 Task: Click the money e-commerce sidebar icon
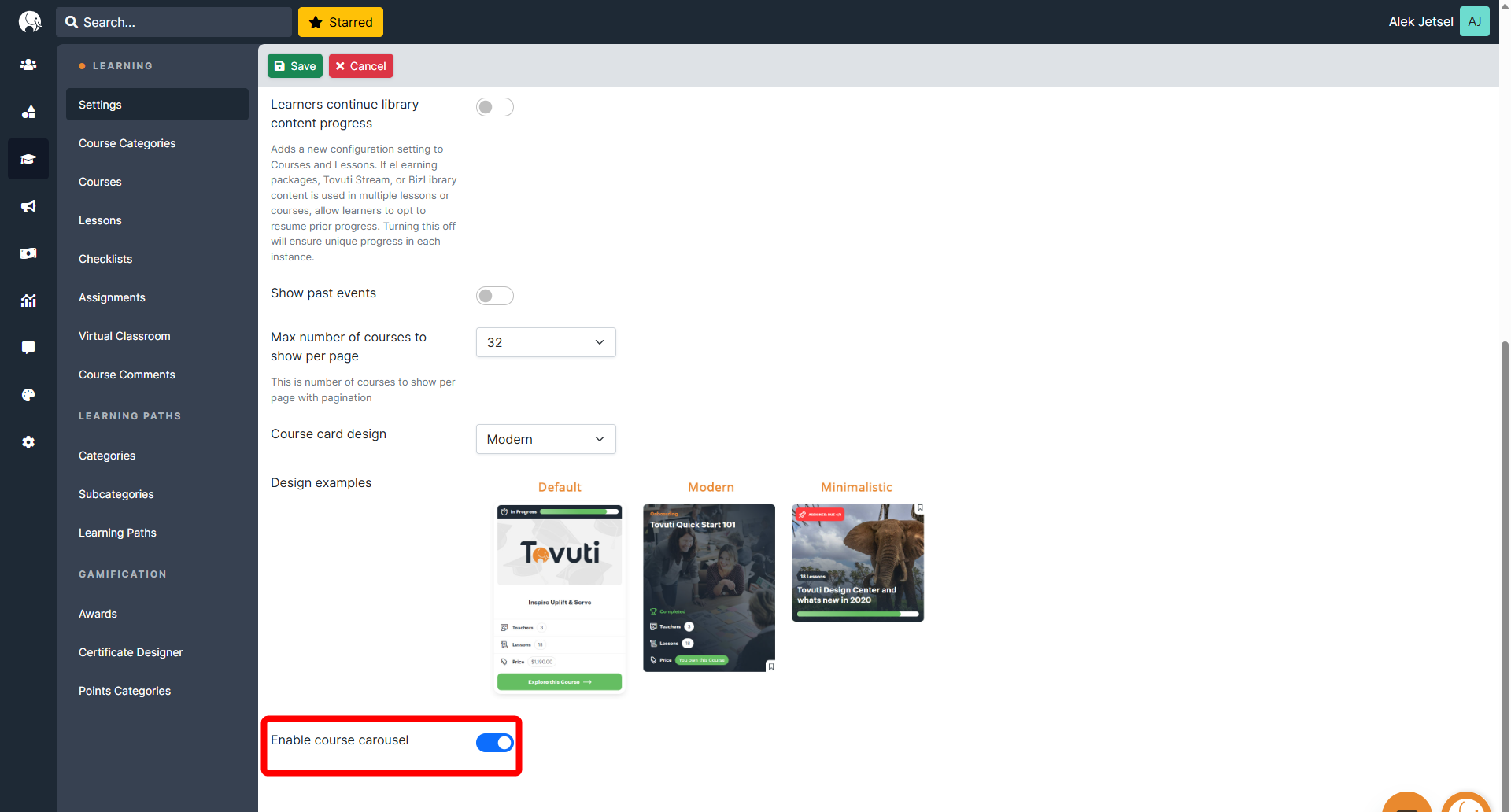coord(28,253)
